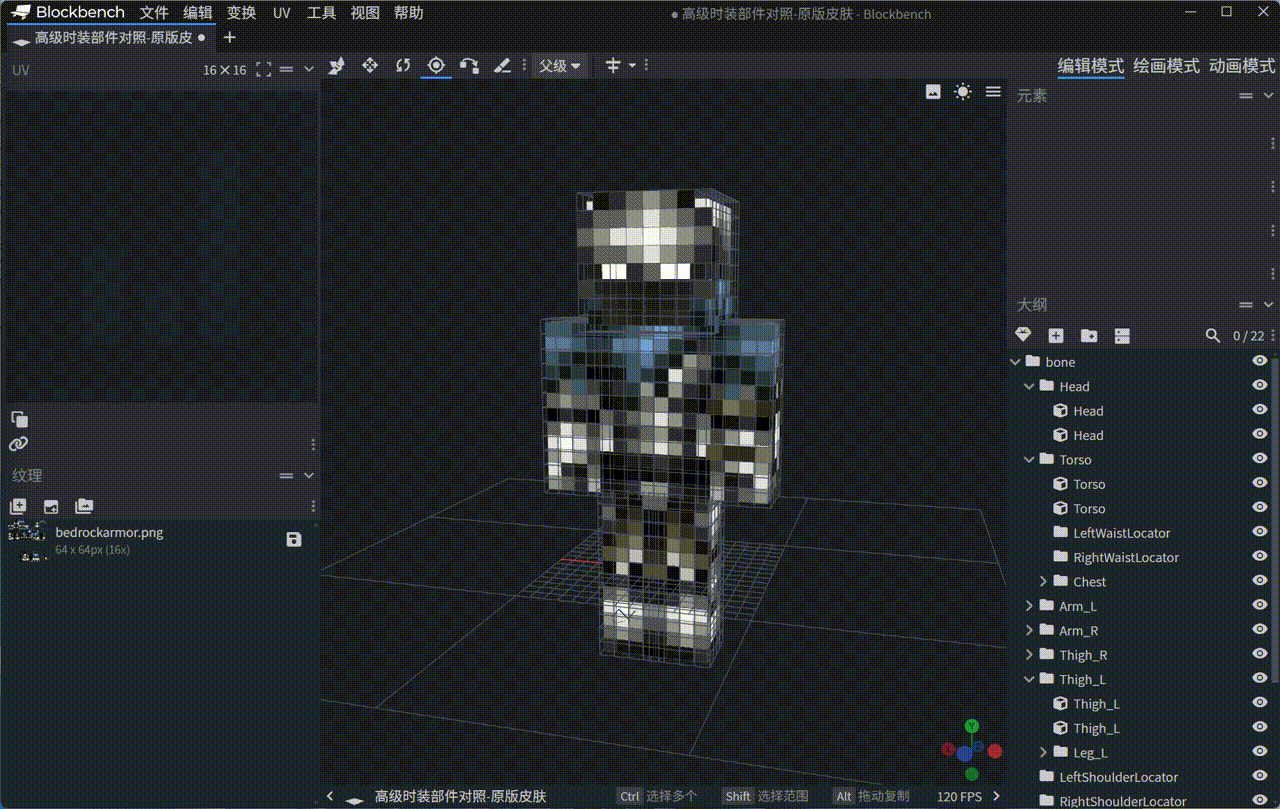Select the Rotate tool in toolbar
This screenshot has width=1280, height=809.
403,65
